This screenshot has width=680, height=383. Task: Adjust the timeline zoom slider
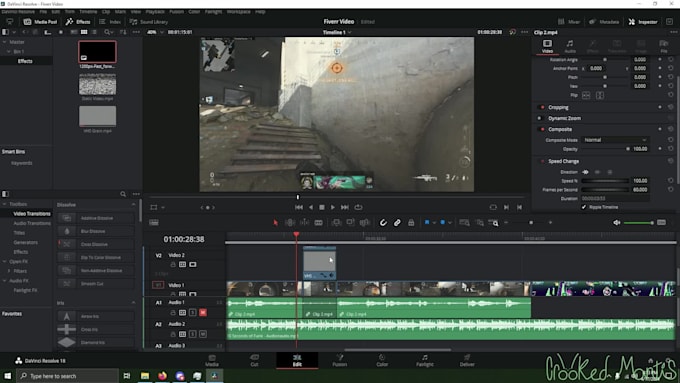528,223
